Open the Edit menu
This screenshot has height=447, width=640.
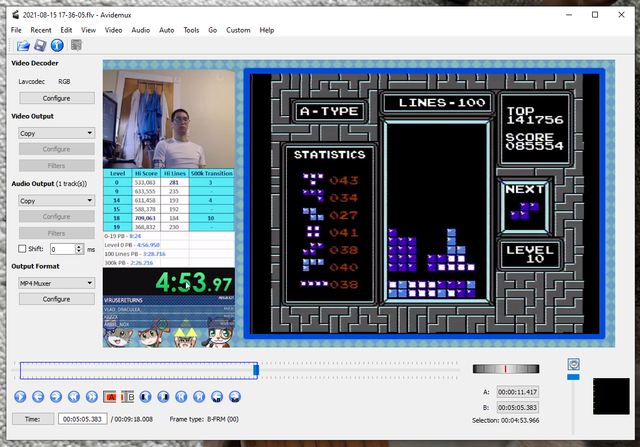66,30
